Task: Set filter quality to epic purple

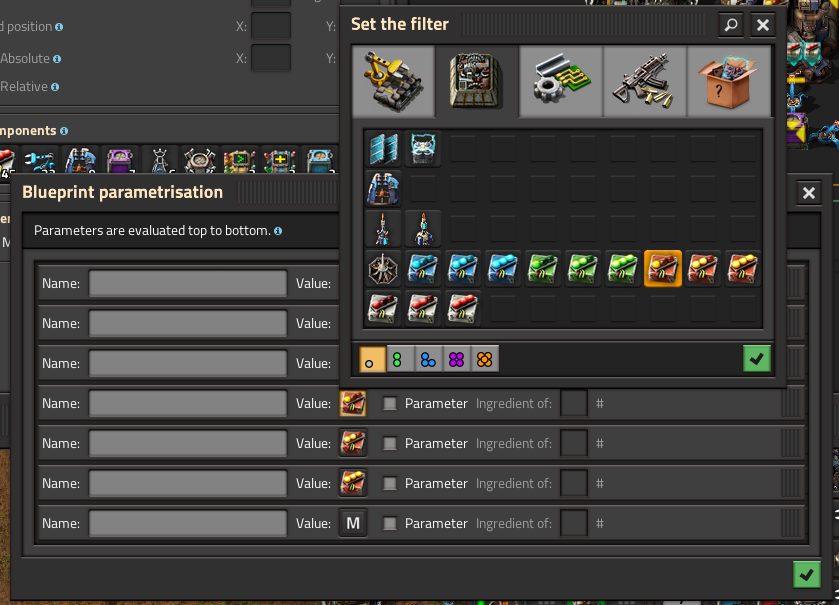Action: [457, 359]
